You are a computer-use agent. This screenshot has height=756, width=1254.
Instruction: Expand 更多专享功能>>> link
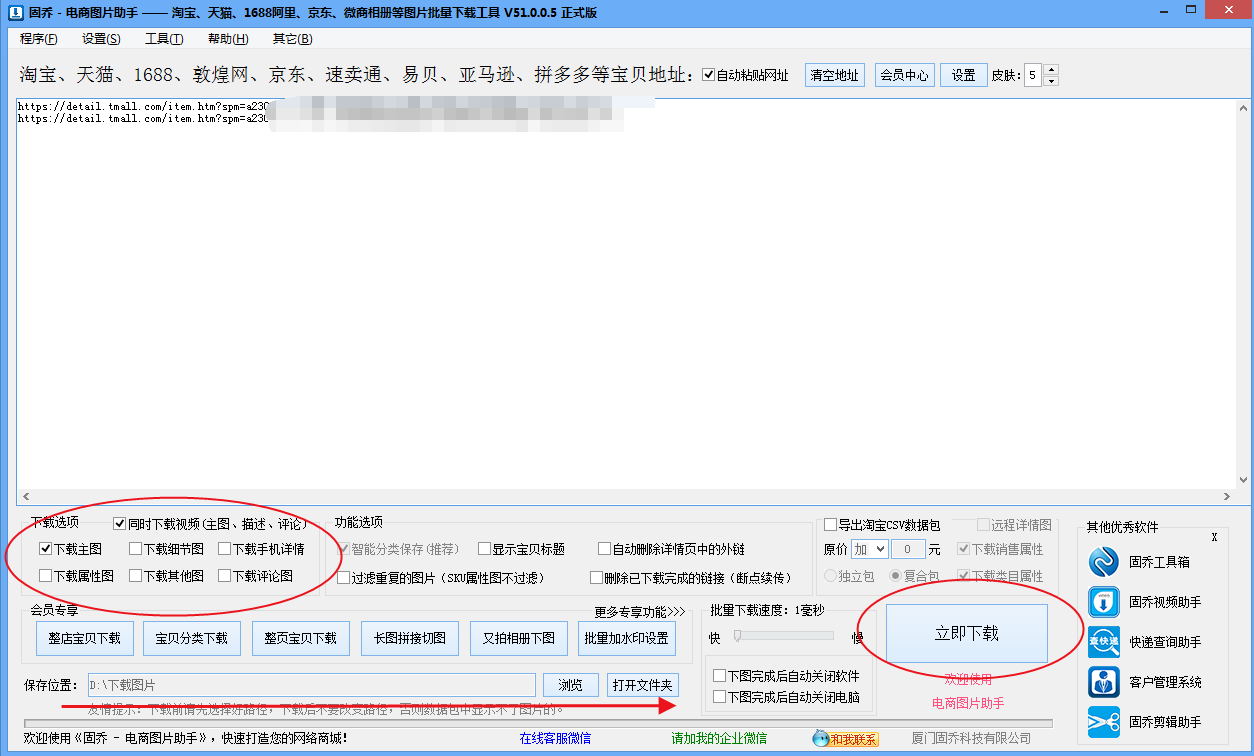tap(640, 612)
